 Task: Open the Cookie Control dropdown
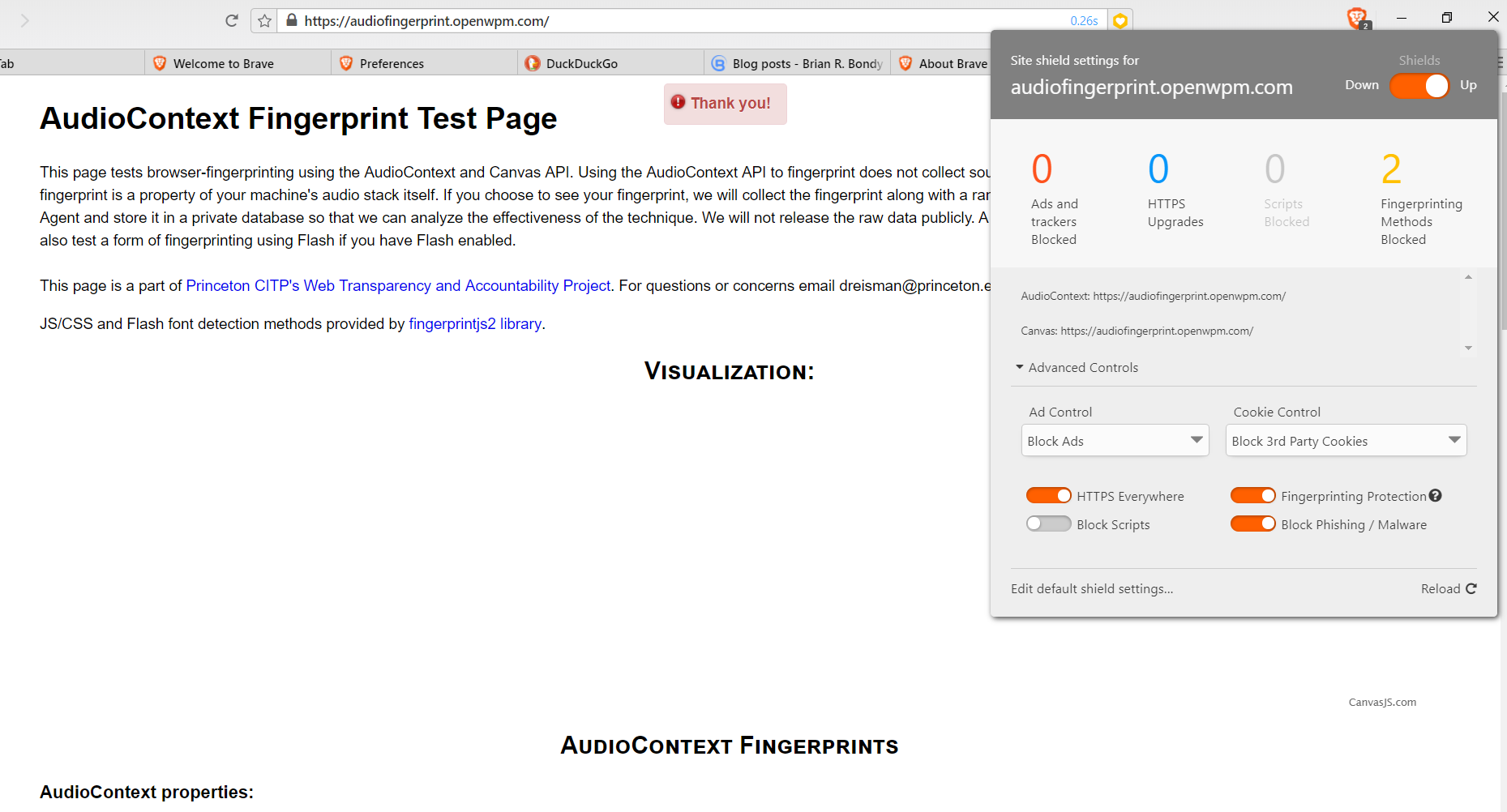(x=1346, y=441)
